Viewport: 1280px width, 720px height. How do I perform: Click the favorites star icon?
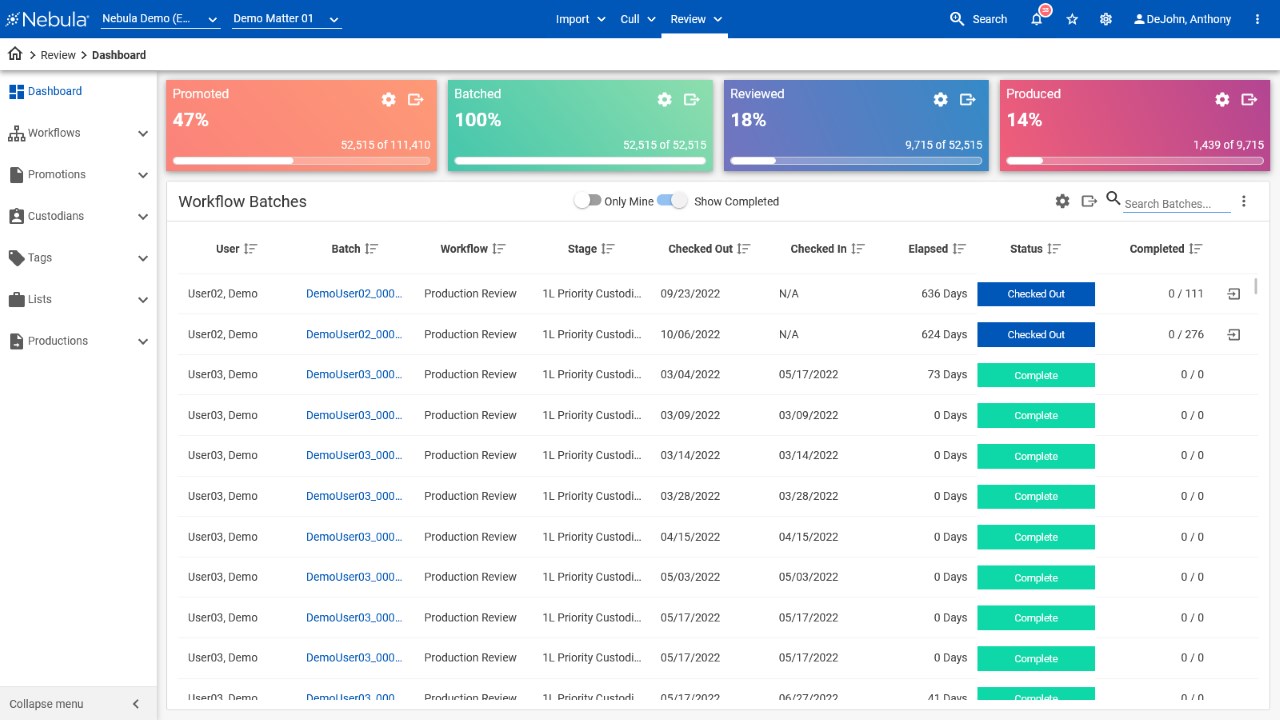pos(1072,19)
